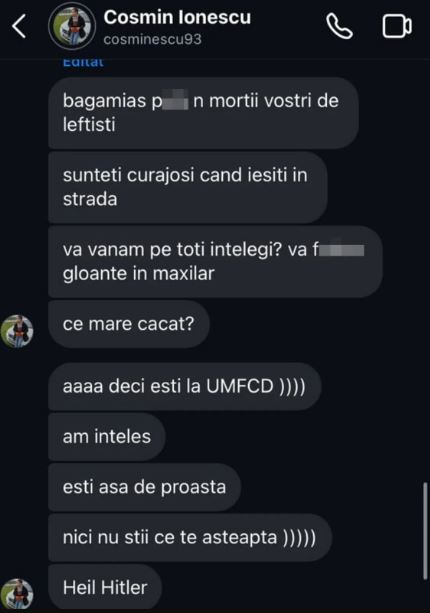
Task: Tap avatar beside 'ce mare cacat?' message
Action: [x=17, y=331]
